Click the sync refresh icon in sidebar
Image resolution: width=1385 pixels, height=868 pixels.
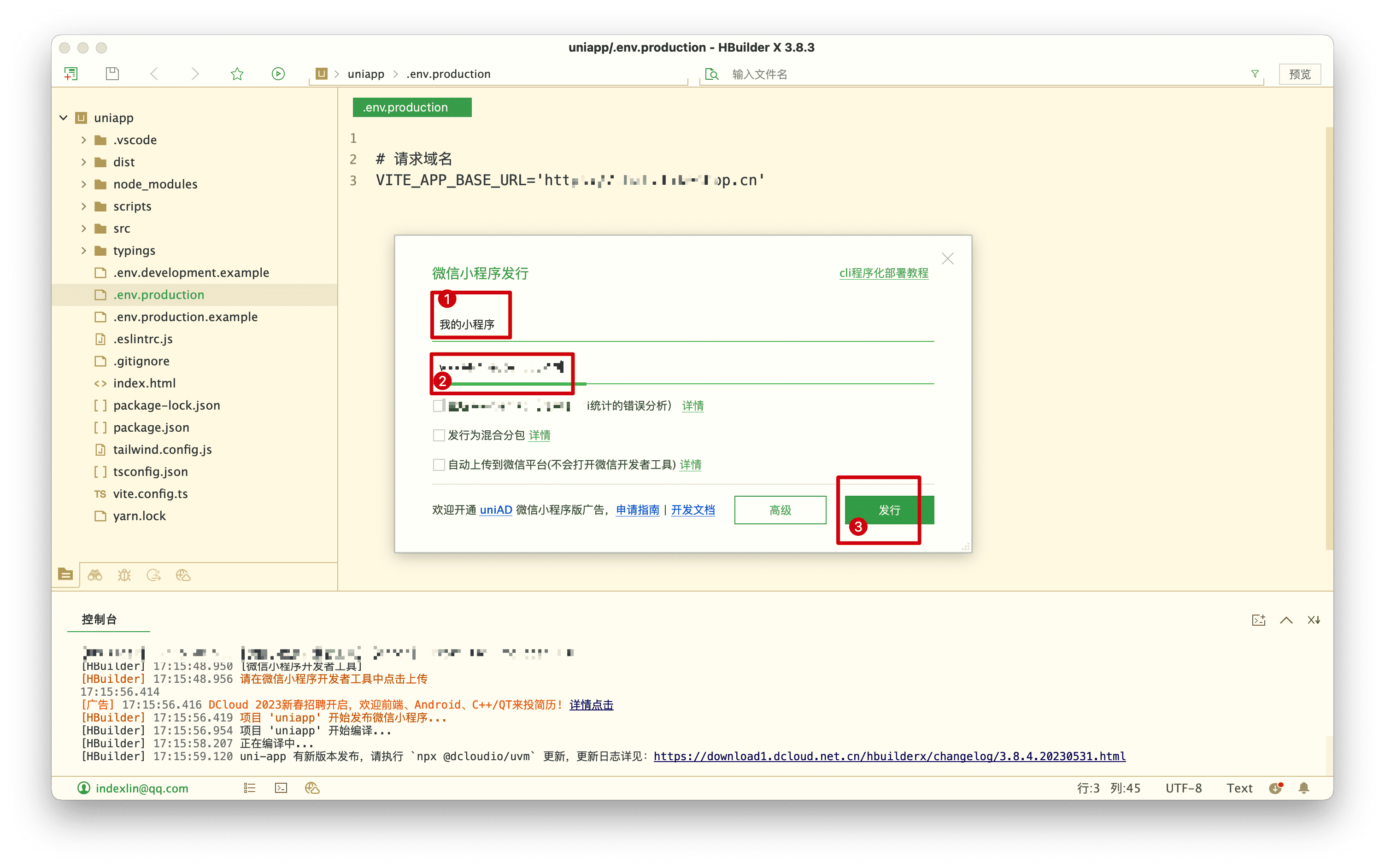[x=154, y=575]
